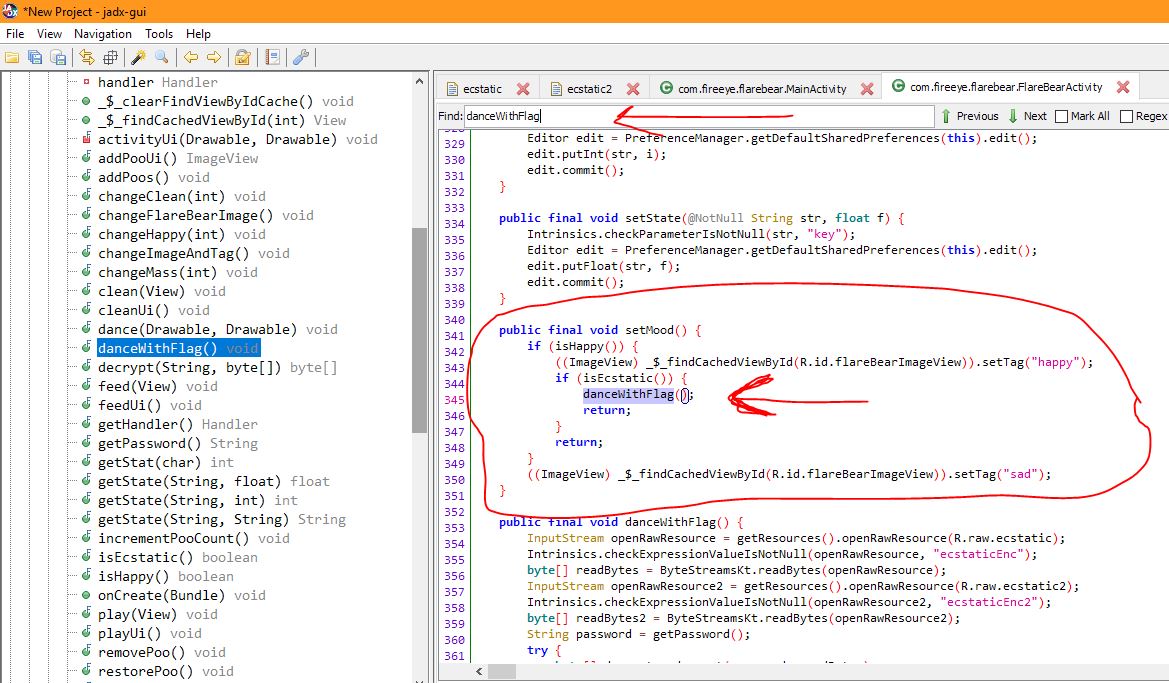Click the Save all icon
Viewport: 1169px width, 683px height.
35,57
